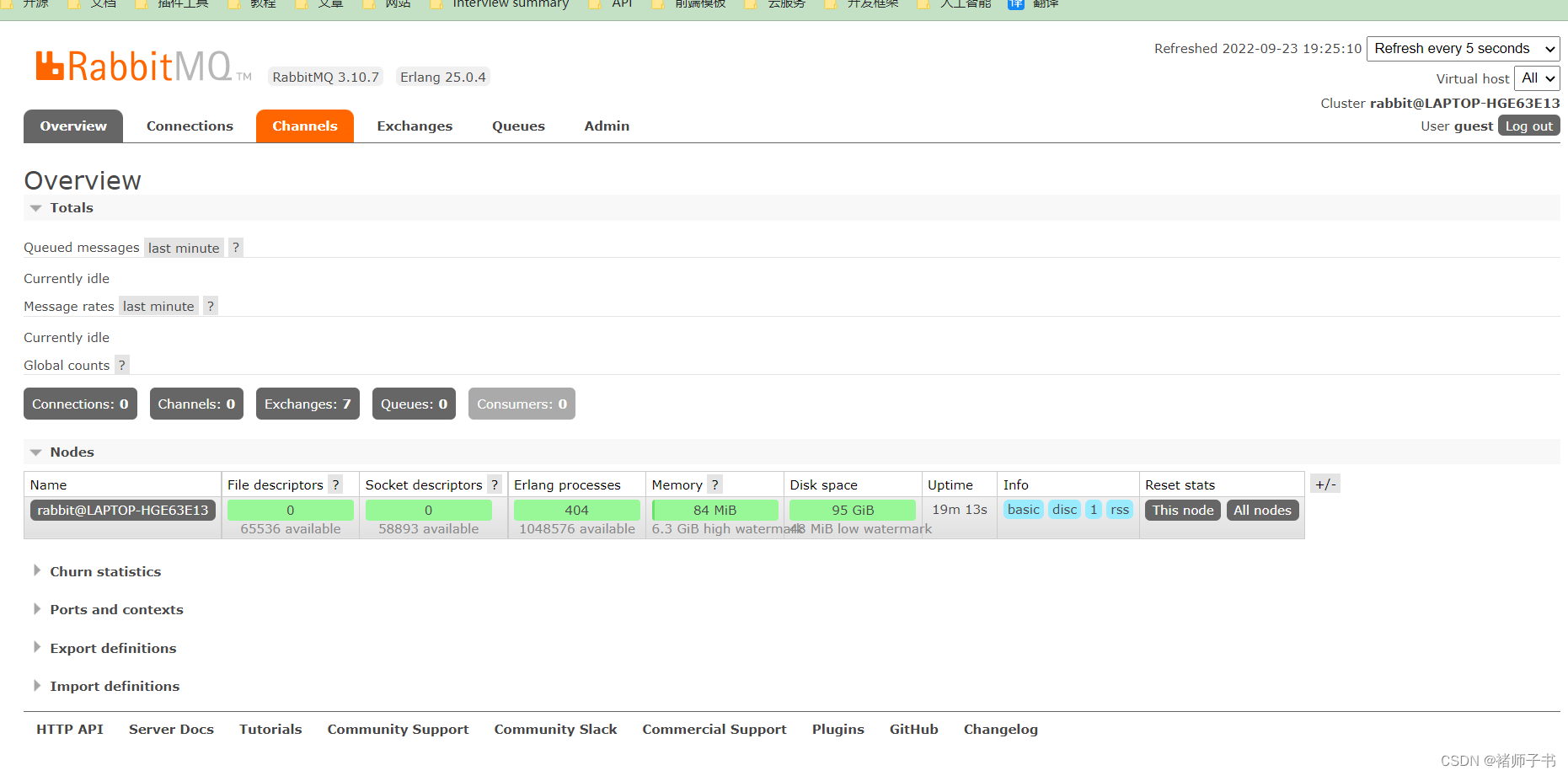Open the refresh interval dropdown
Image resolution: width=1568 pixels, height=776 pixels.
tap(1463, 49)
